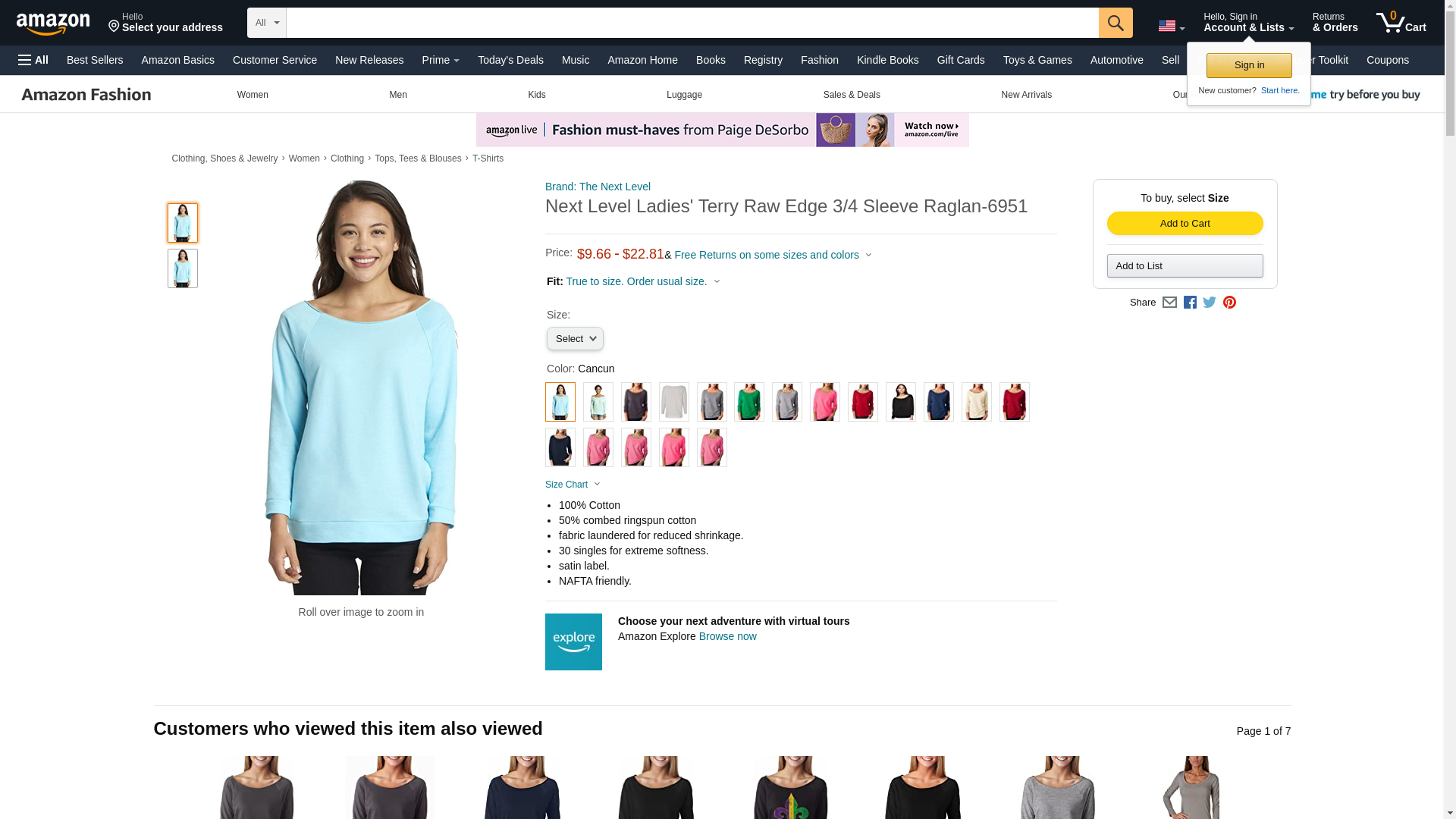Select the green color swatch

pyautogui.click(x=749, y=402)
